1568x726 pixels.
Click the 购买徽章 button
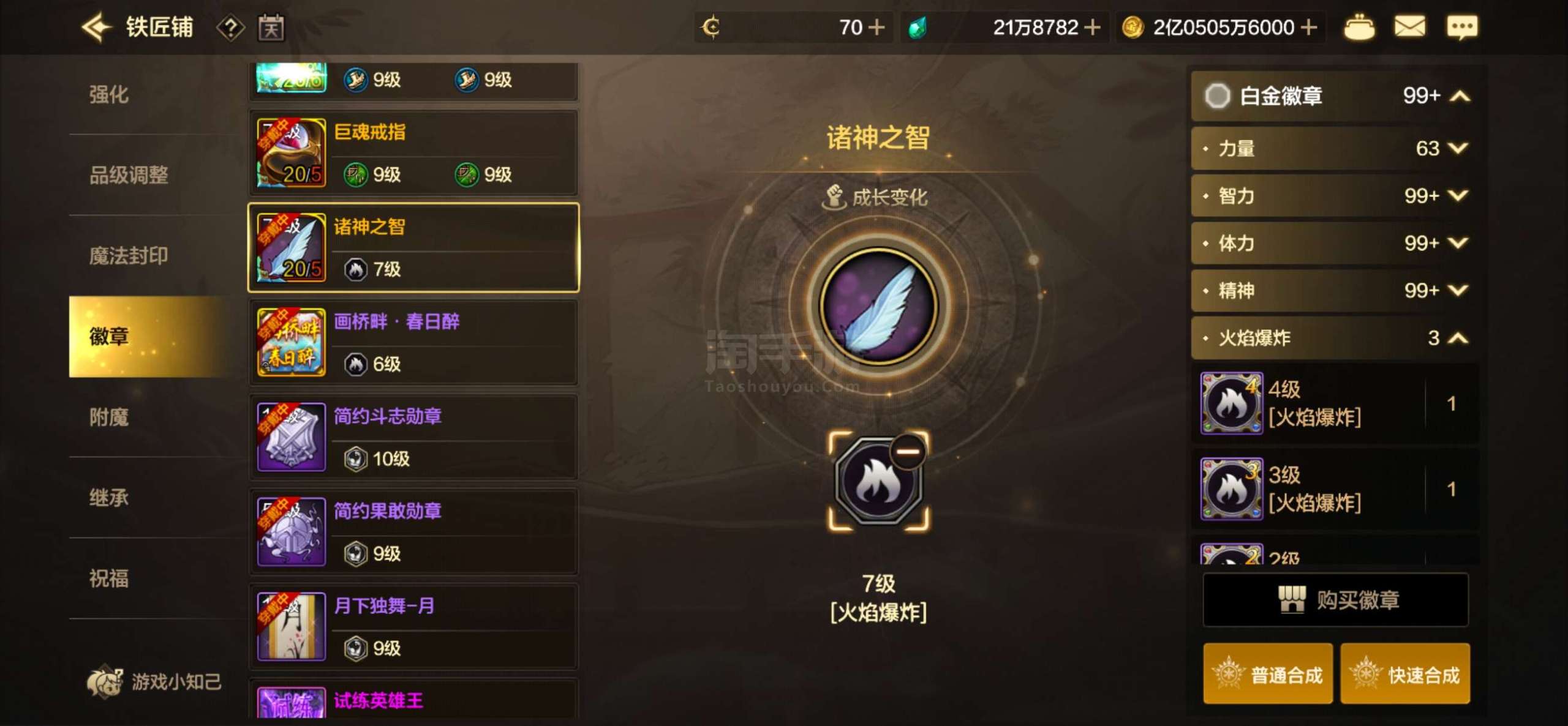coord(1335,600)
